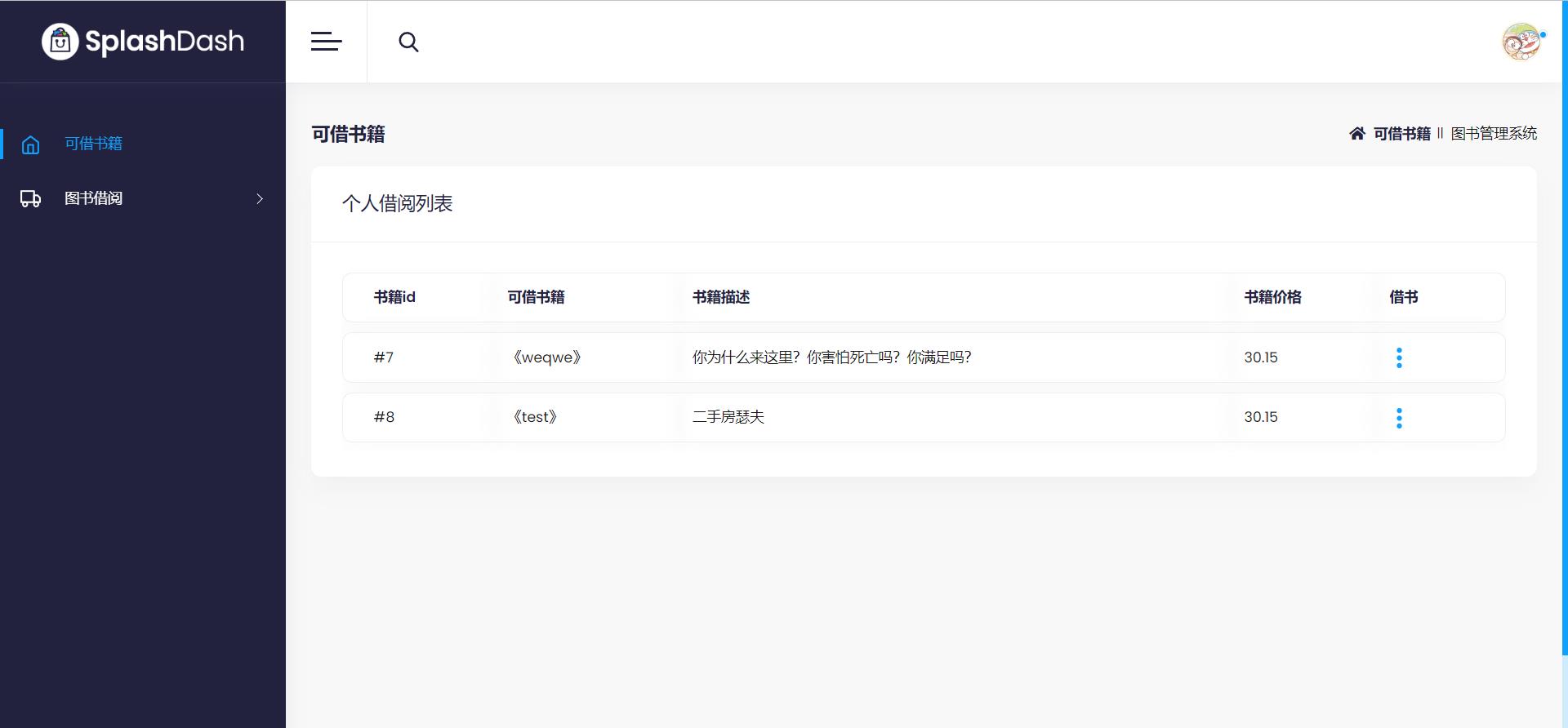This screenshot has height=728, width=1568.
Task: Click the book title 《weqwe》
Action: [x=547, y=357]
